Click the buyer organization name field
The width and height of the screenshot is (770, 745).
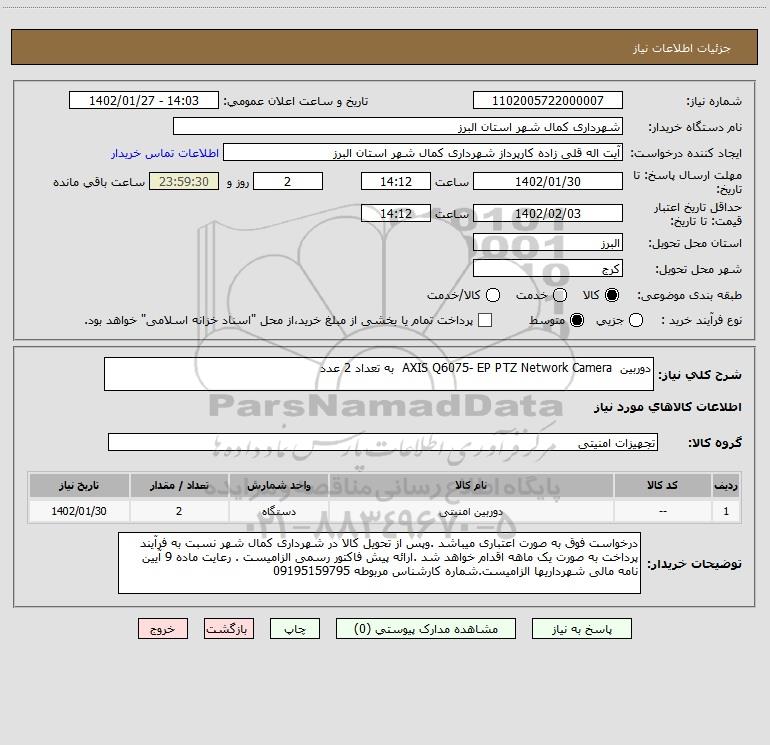[398, 126]
